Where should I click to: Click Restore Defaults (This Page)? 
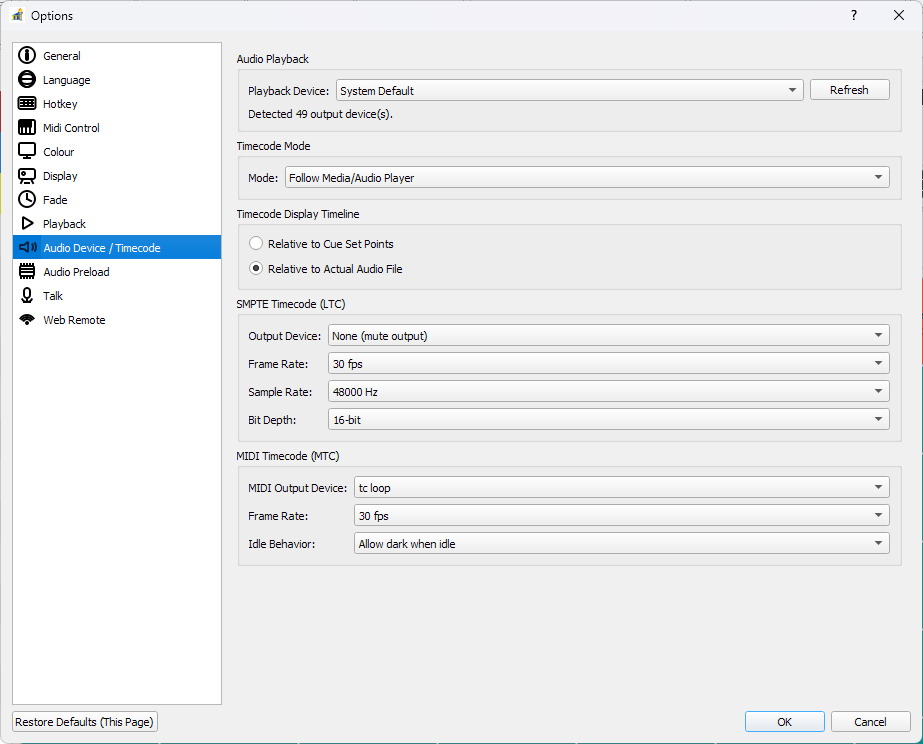(x=84, y=721)
